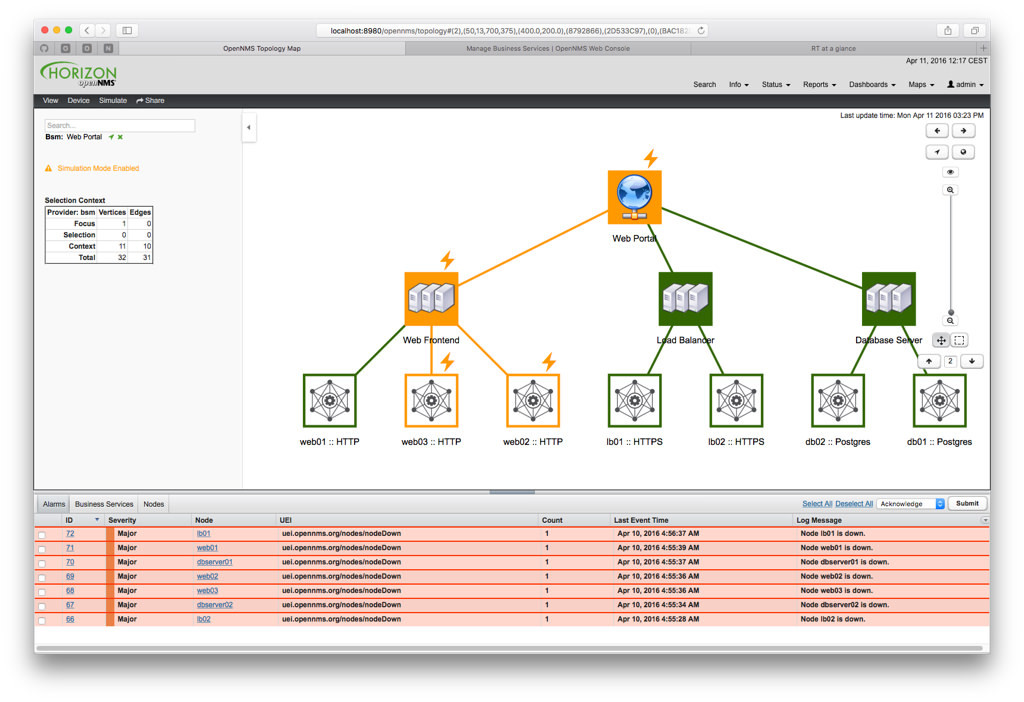Check the checkbox for alarm 67
The width and height of the screenshot is (1024, 702).
[x=42, y=607]
